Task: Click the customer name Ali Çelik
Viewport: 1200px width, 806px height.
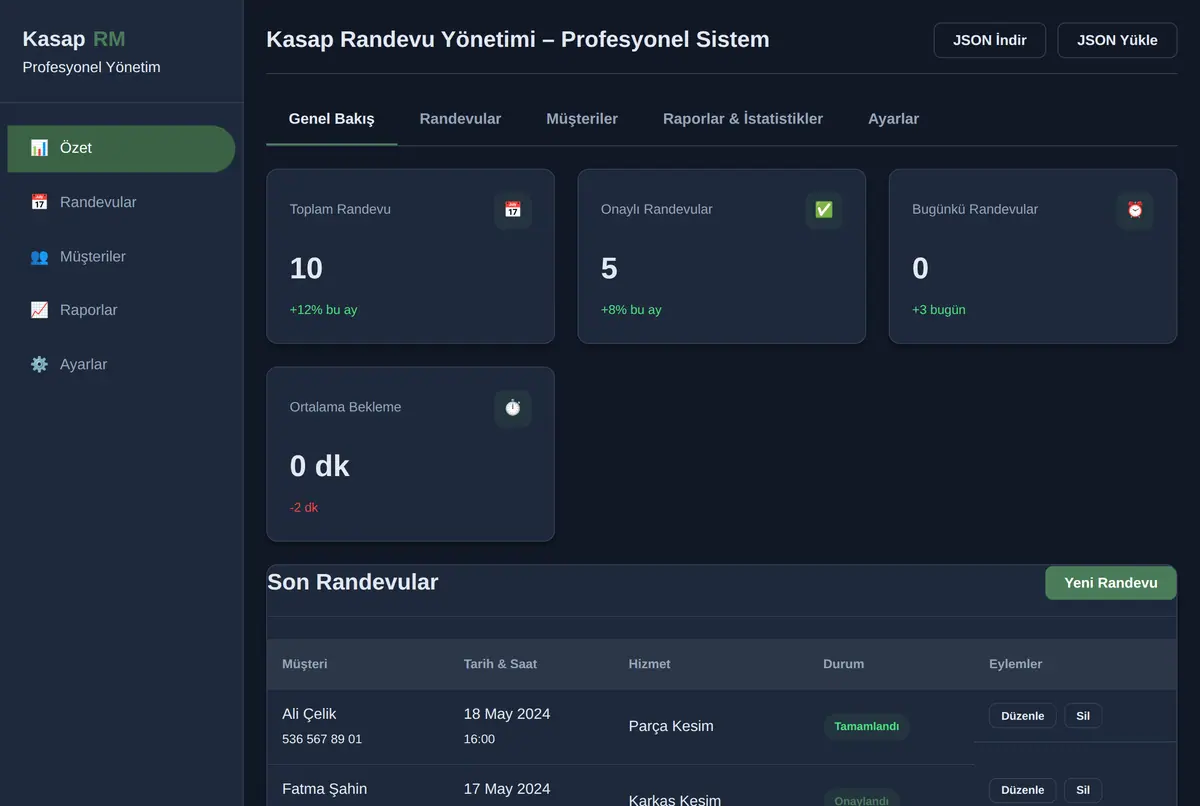Action: click(309, 714)
